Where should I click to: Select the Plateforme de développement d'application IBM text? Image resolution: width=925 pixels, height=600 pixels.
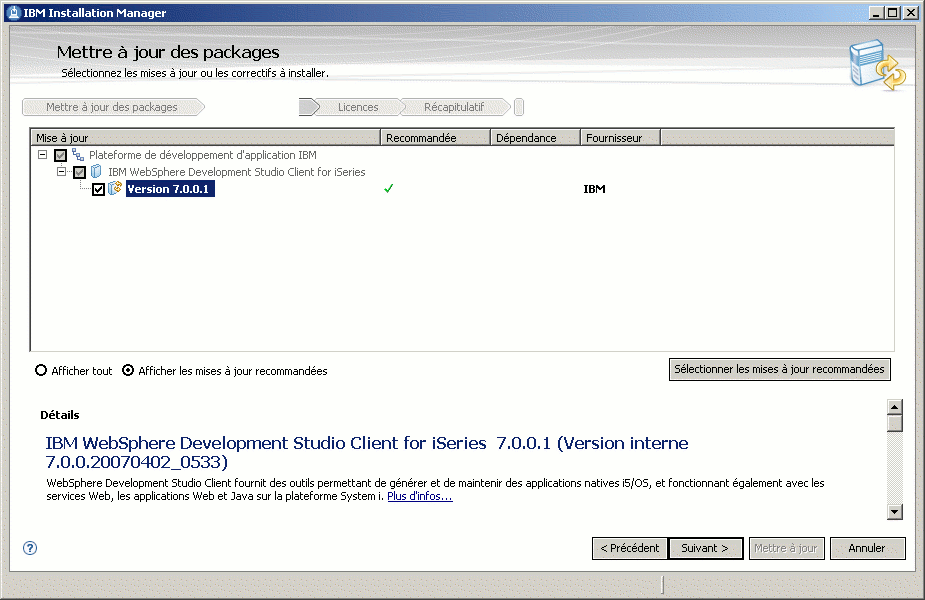pyautogui.click(x=202, y=155)
